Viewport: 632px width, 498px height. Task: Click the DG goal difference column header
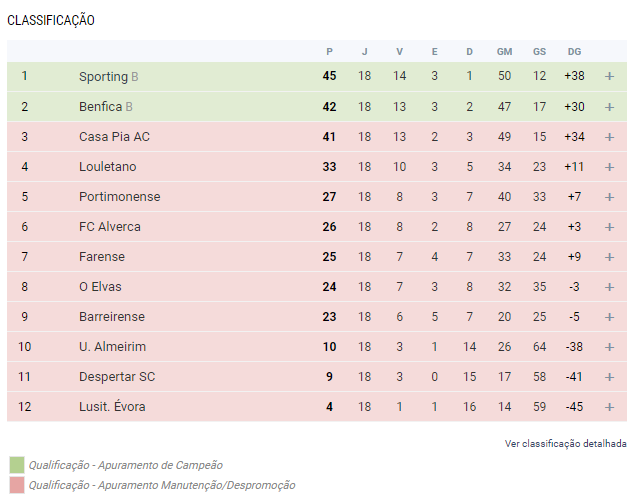[574, 52]
